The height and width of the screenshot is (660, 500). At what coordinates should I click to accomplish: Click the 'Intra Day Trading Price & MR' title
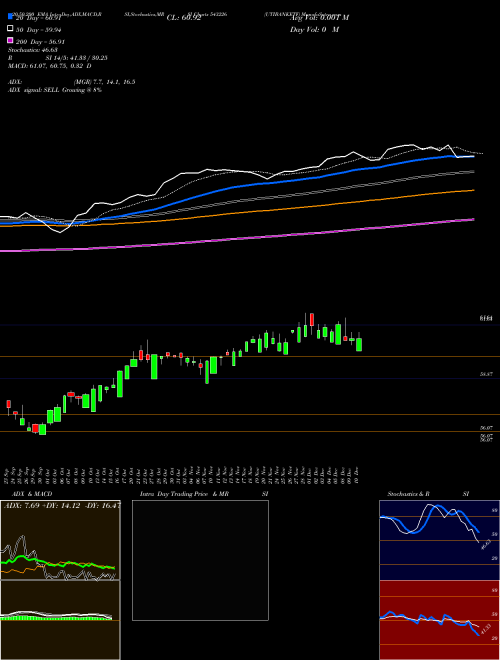(x=185, y=494)
